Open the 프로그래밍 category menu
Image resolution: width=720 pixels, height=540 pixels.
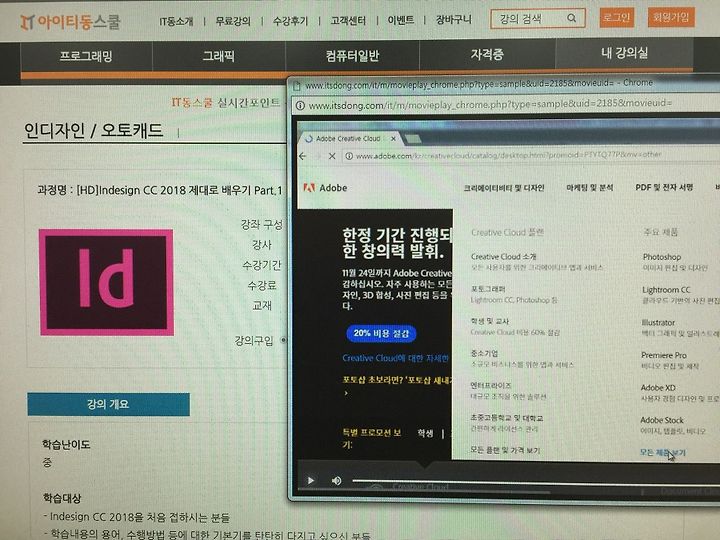86,56
